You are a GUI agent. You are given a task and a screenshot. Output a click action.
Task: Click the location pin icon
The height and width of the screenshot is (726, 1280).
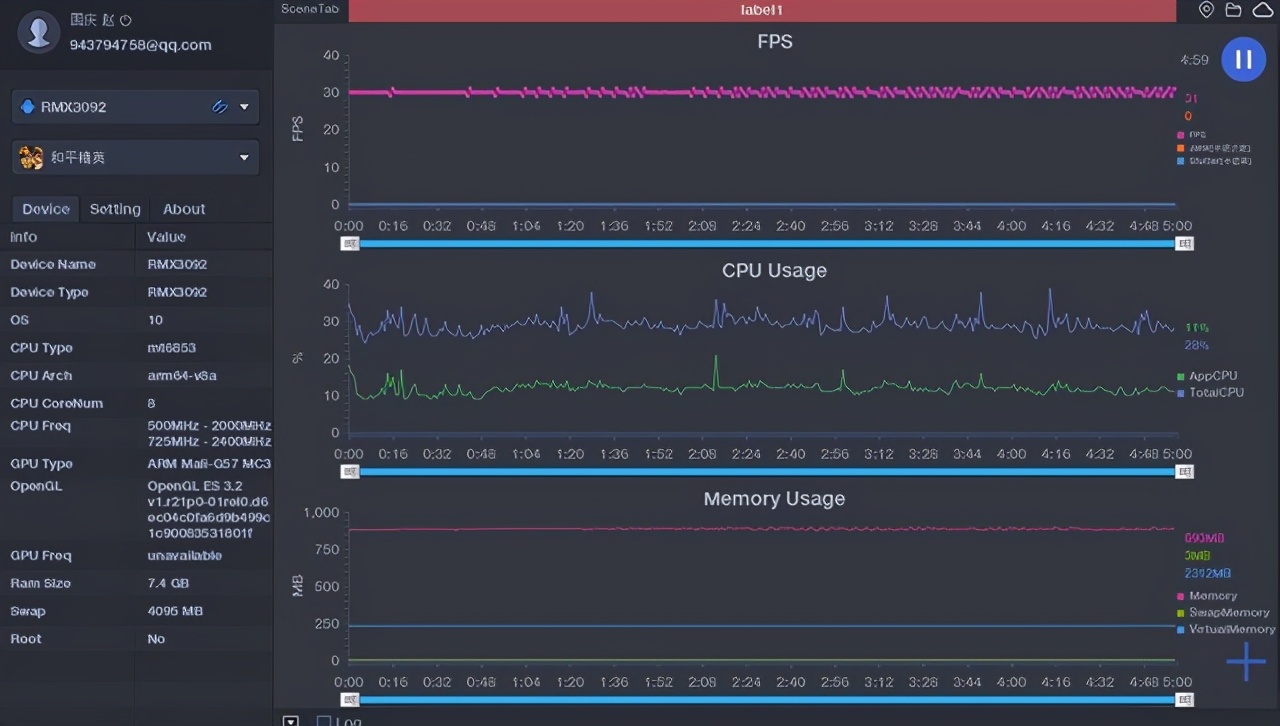coord(1207,10)
